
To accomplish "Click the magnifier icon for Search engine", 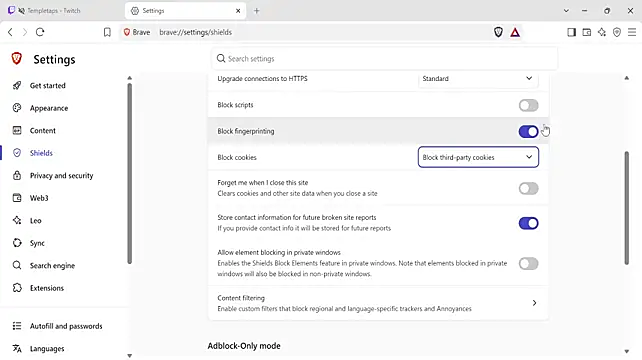I will (17, 265).
